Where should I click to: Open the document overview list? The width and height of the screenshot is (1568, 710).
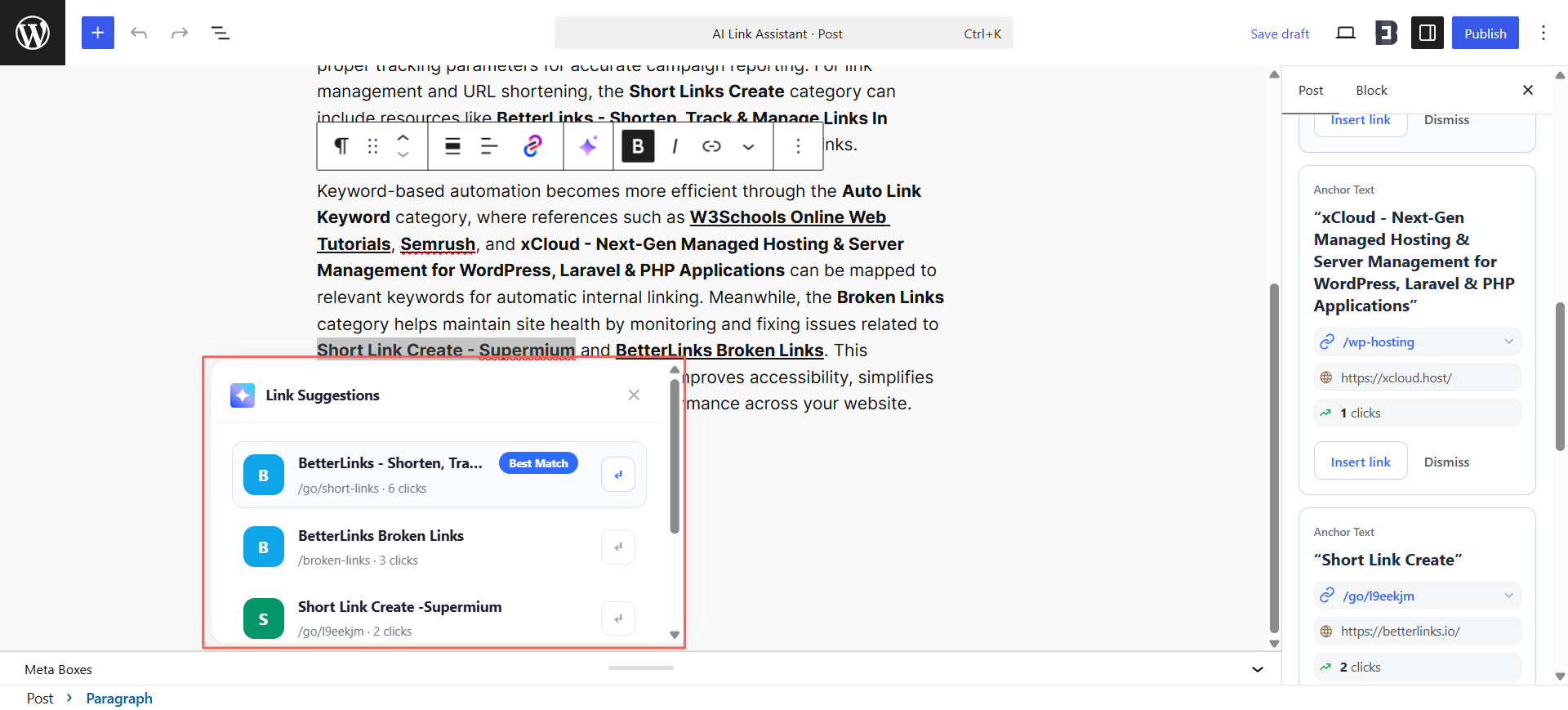pyautogui.click(x=220, y=33)
